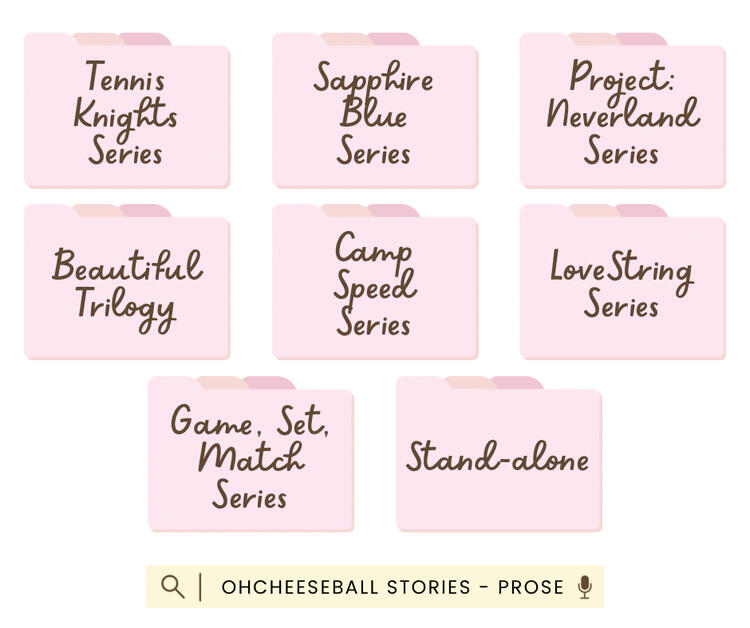The width and height of the screenshot is (750, 628).
Task: Open the Tennis Knights Series folder
Action: pyautogui.click(x=127, y=116)
